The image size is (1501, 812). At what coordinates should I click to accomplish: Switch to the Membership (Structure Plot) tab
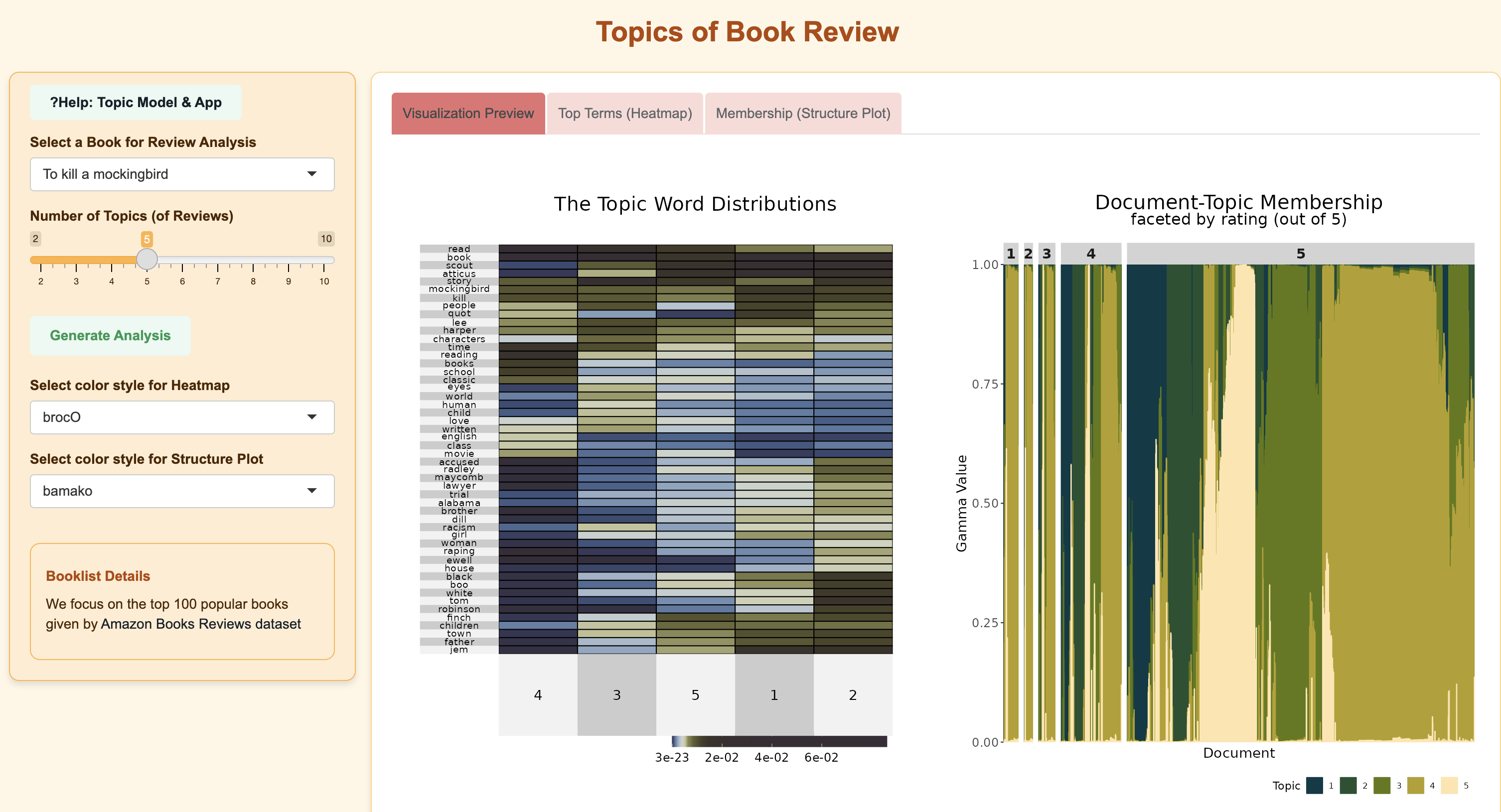(x=803, y=113)
